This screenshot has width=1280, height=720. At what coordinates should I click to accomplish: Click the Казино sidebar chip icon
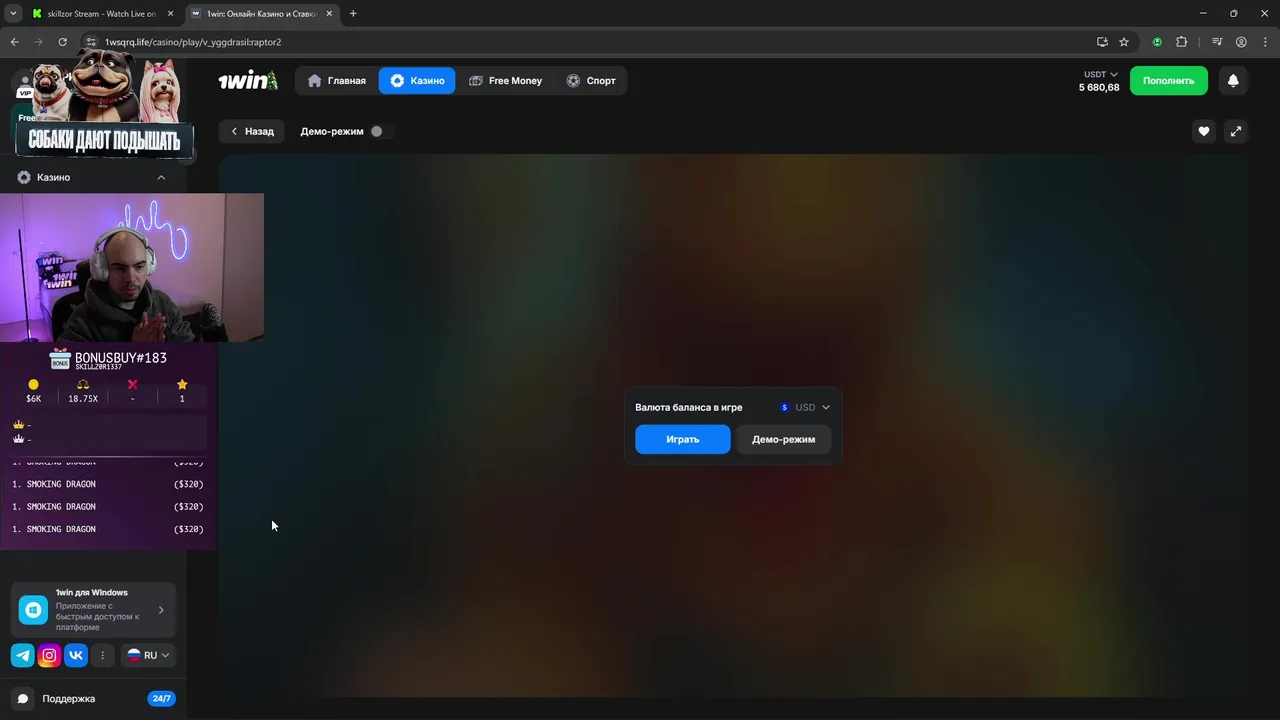point(24,177)
